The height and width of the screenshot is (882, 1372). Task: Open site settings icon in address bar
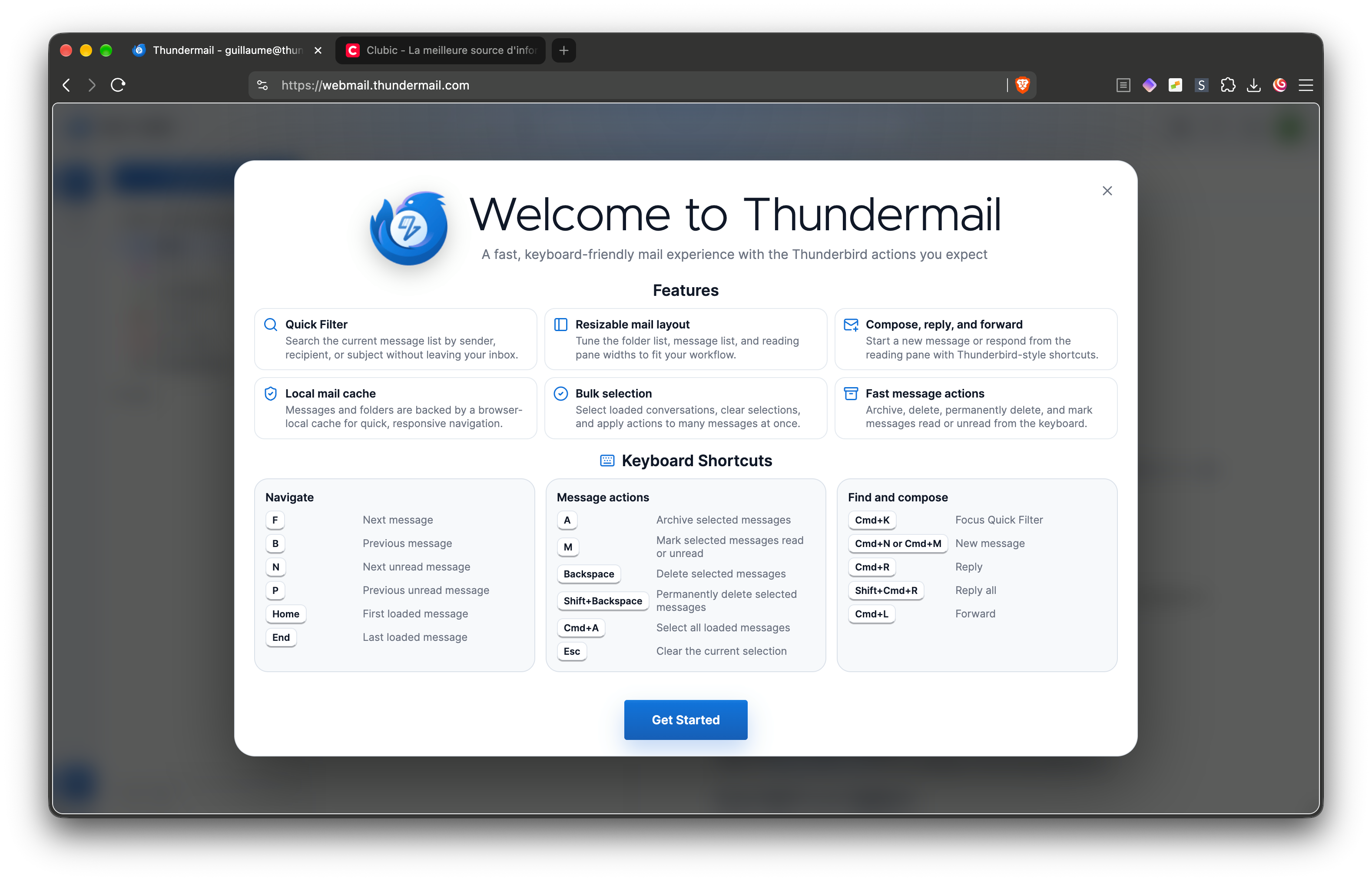pos(262,85)
